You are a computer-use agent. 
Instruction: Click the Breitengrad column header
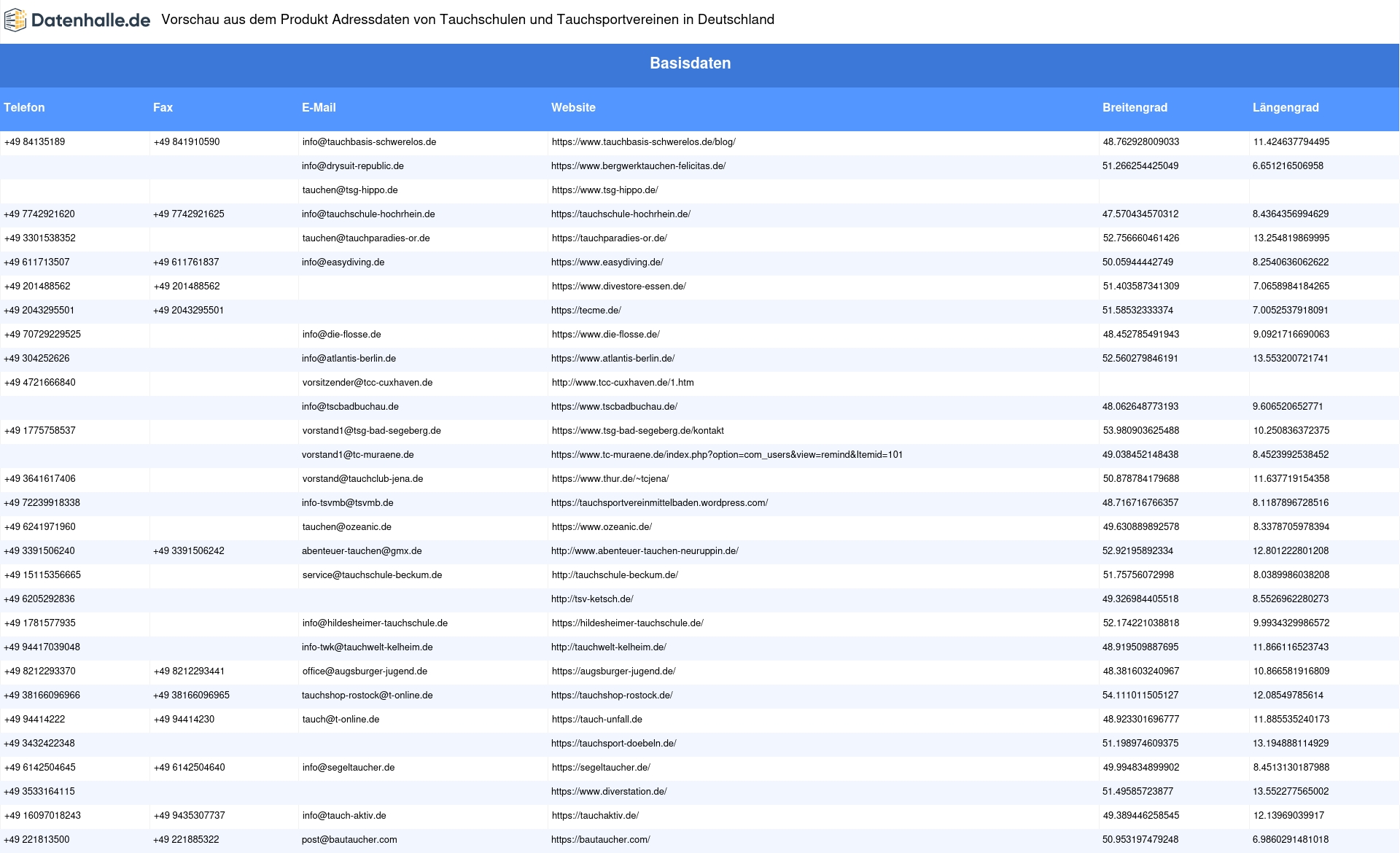[x=1135, y=108]
